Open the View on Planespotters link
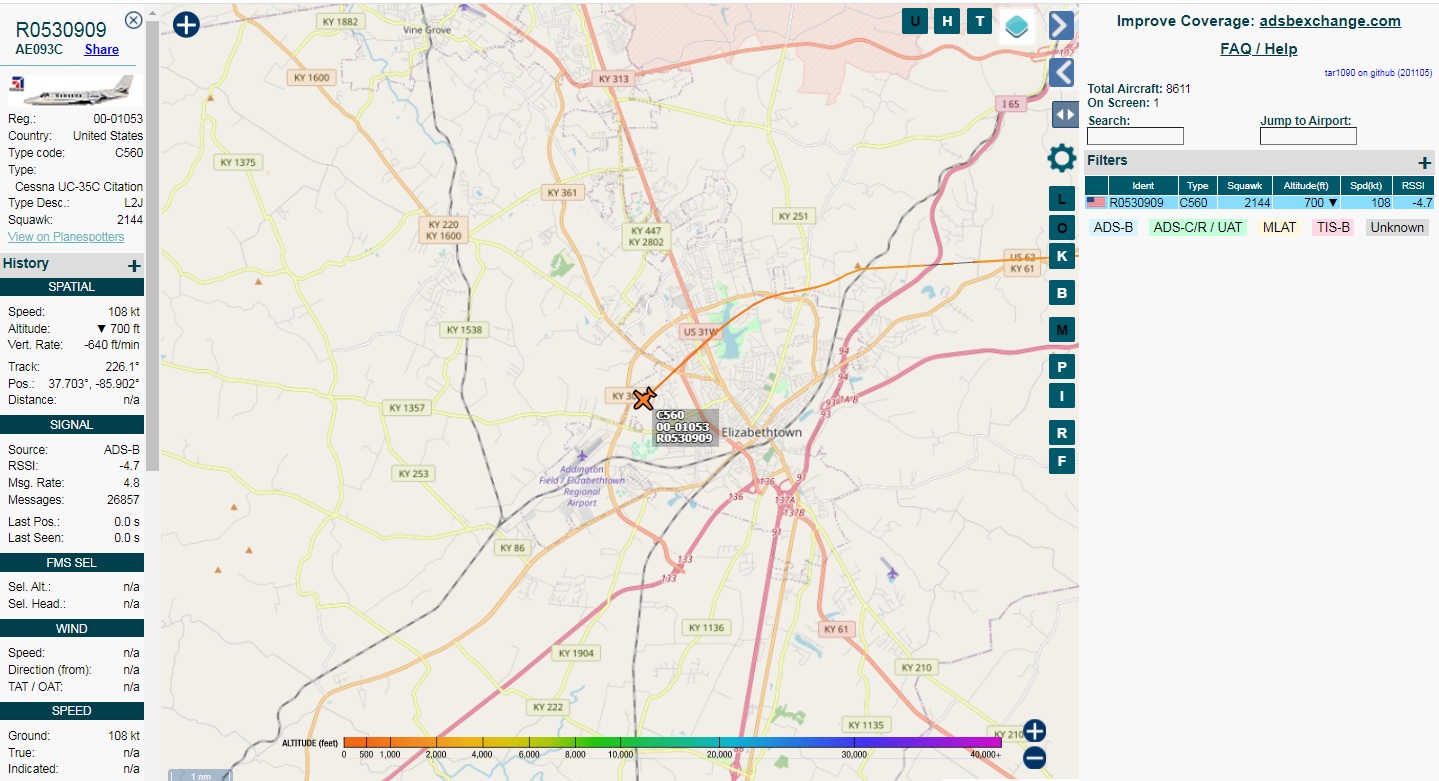This screenshot has height=781, width=1439. [x=66, y=237]
